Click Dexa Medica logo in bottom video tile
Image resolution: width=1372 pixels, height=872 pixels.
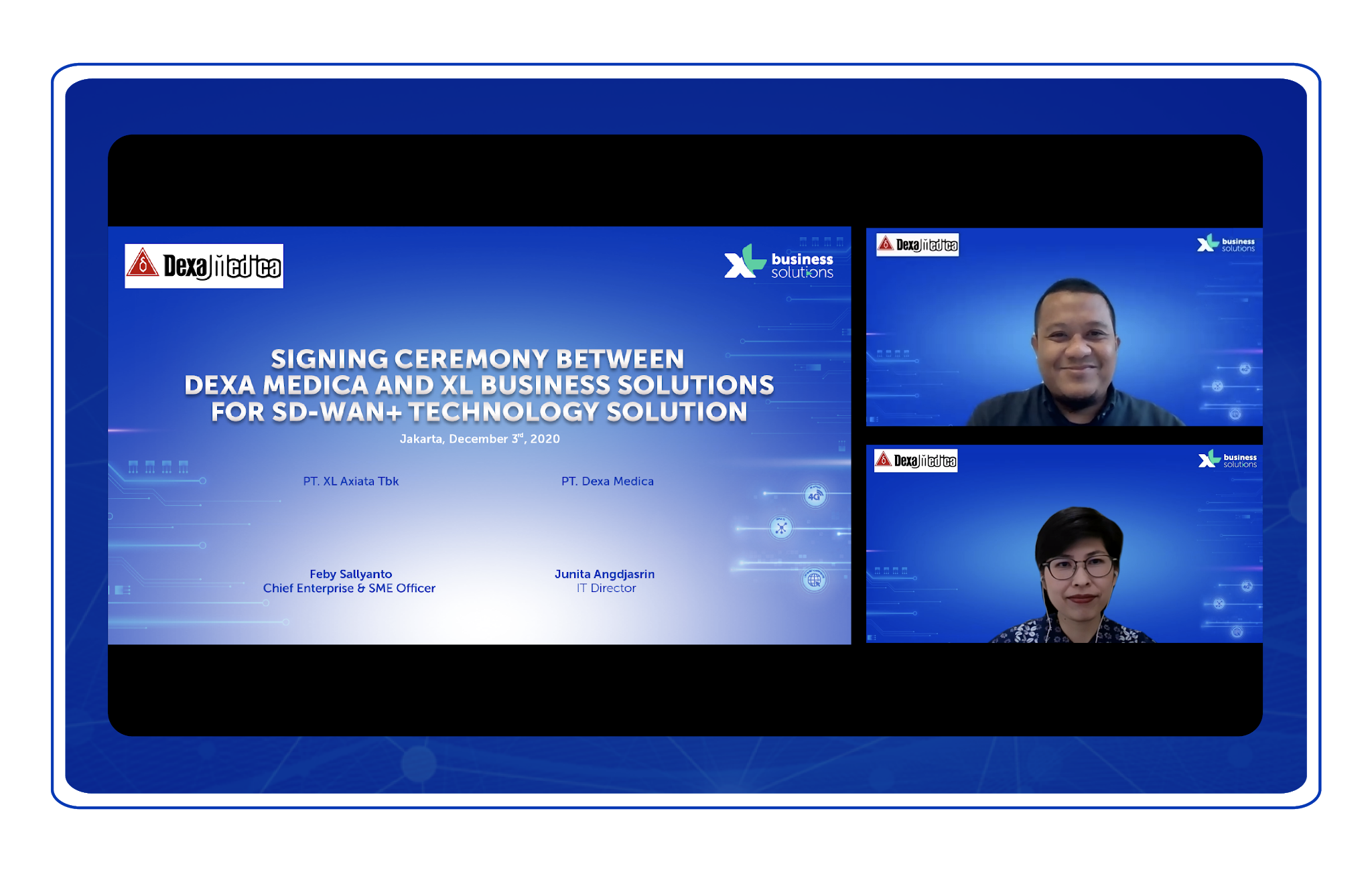(x=915, y=460)
